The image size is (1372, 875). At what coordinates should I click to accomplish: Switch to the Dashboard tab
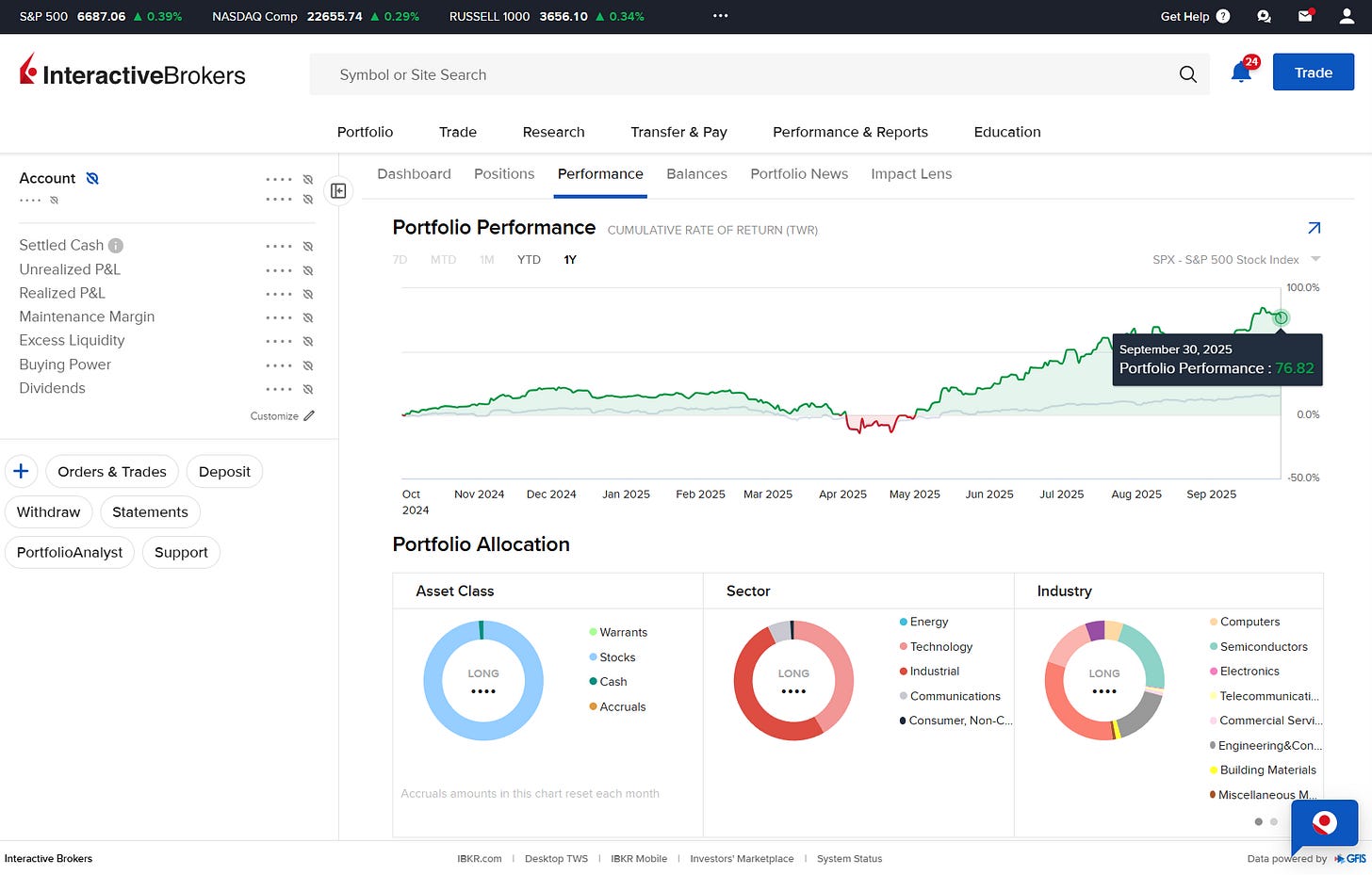414,174
